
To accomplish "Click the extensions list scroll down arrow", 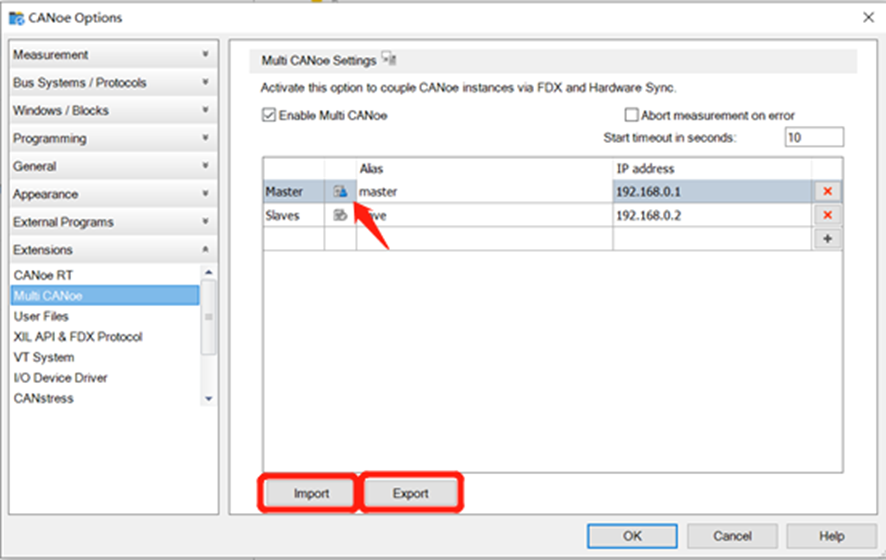I will point(209,399).
